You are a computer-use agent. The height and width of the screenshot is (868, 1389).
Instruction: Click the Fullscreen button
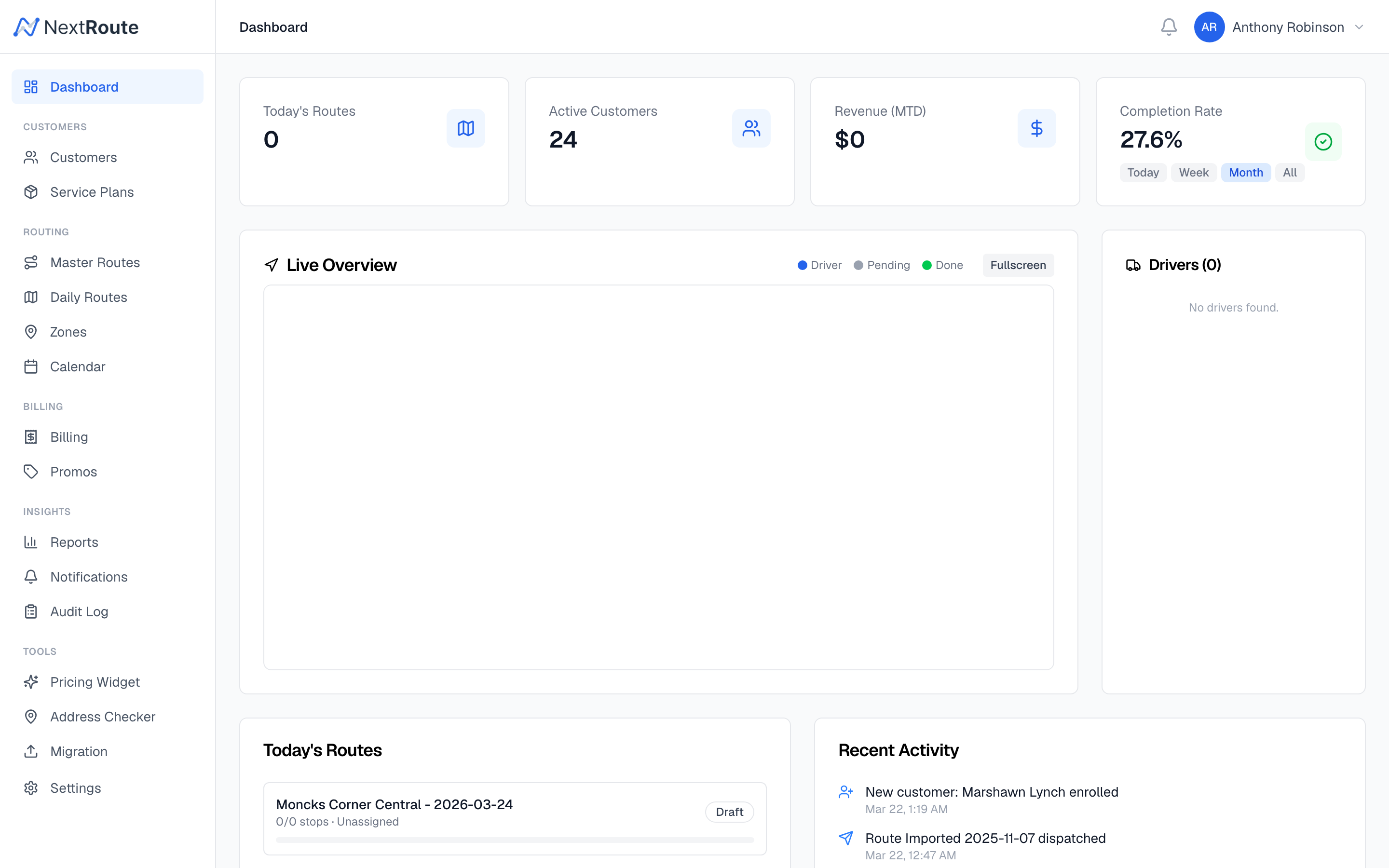(x=1018, y=265)
